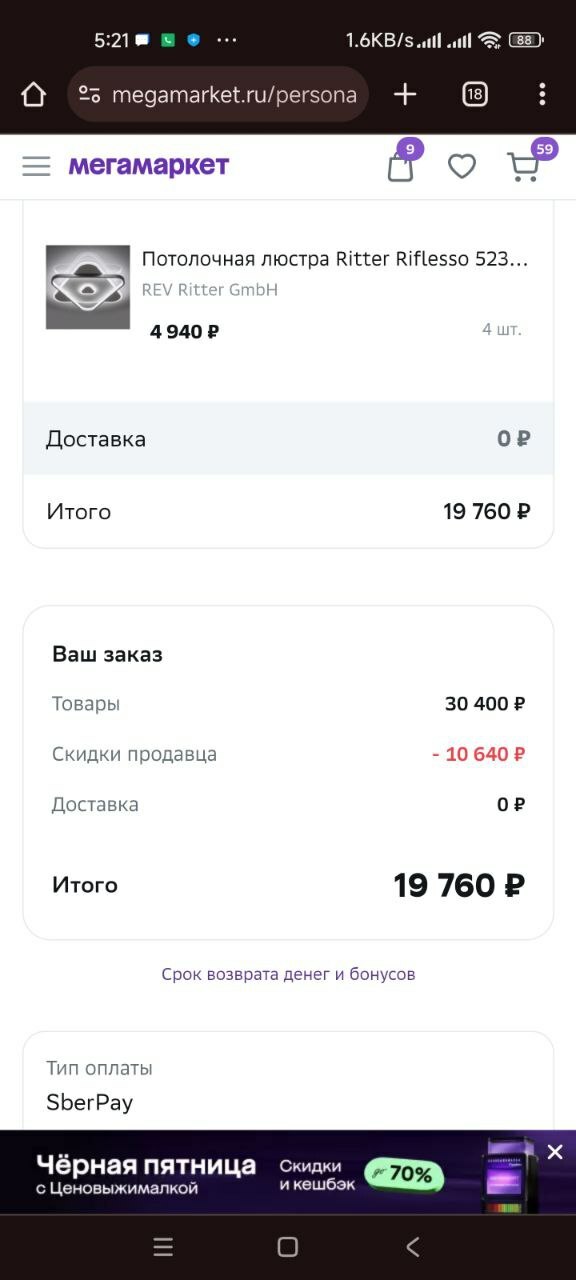Tap the мегамаркет logo

(x=148, y=166)
